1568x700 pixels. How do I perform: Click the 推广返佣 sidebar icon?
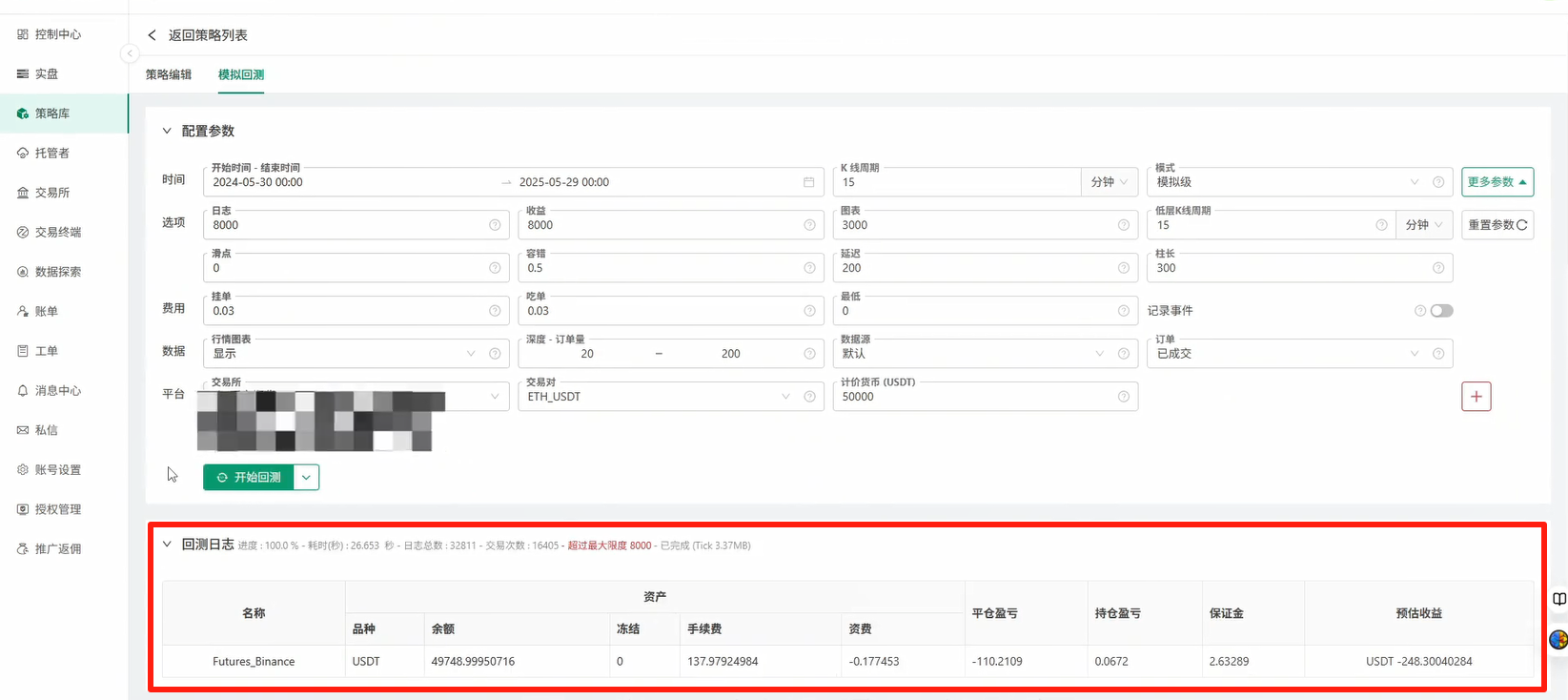(23, 548)
